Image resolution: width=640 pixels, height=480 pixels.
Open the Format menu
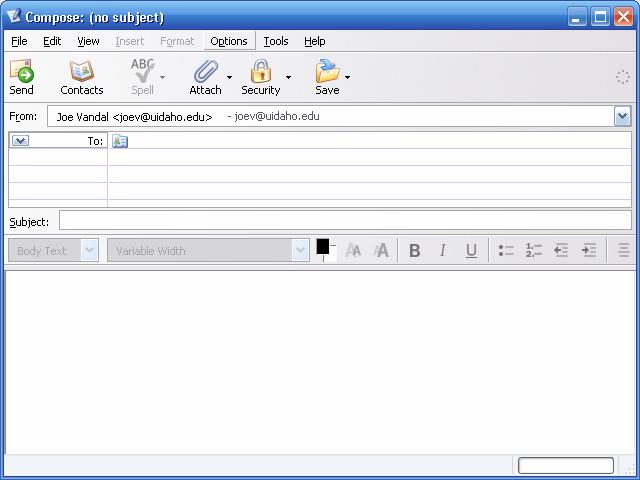(177, 41)
